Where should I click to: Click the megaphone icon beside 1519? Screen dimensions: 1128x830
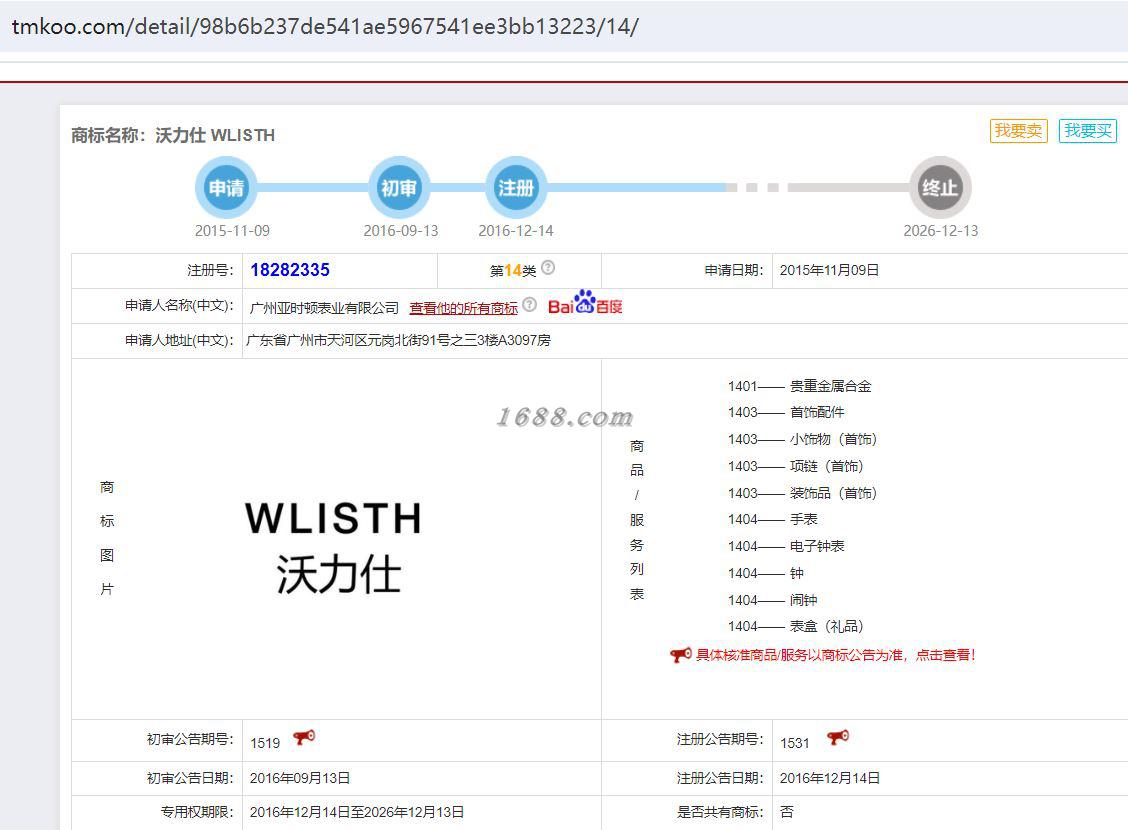coord(304,737)
